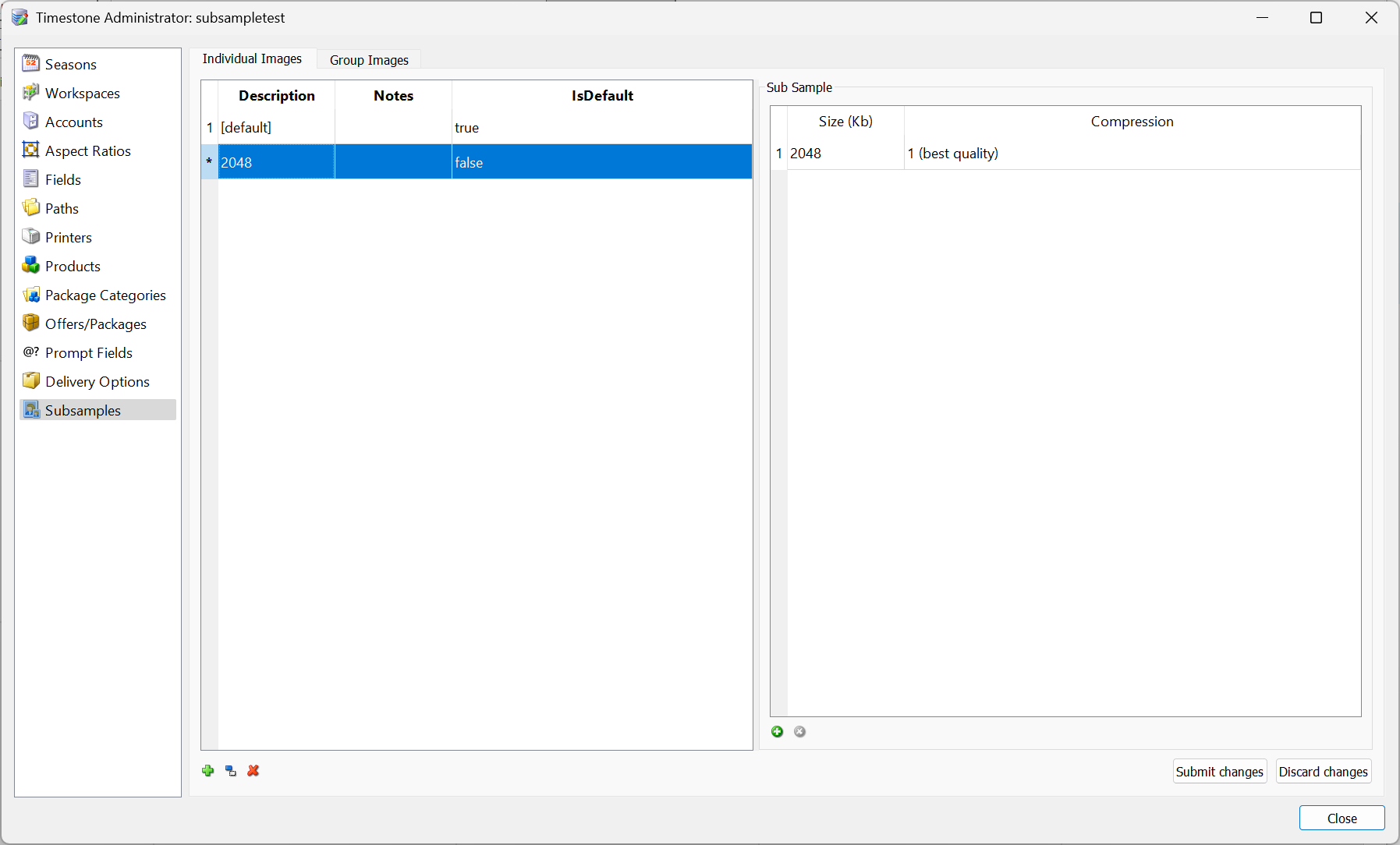Open Delivery Options section
Screen dimensions: 1400x845
(x=97, y=381)
